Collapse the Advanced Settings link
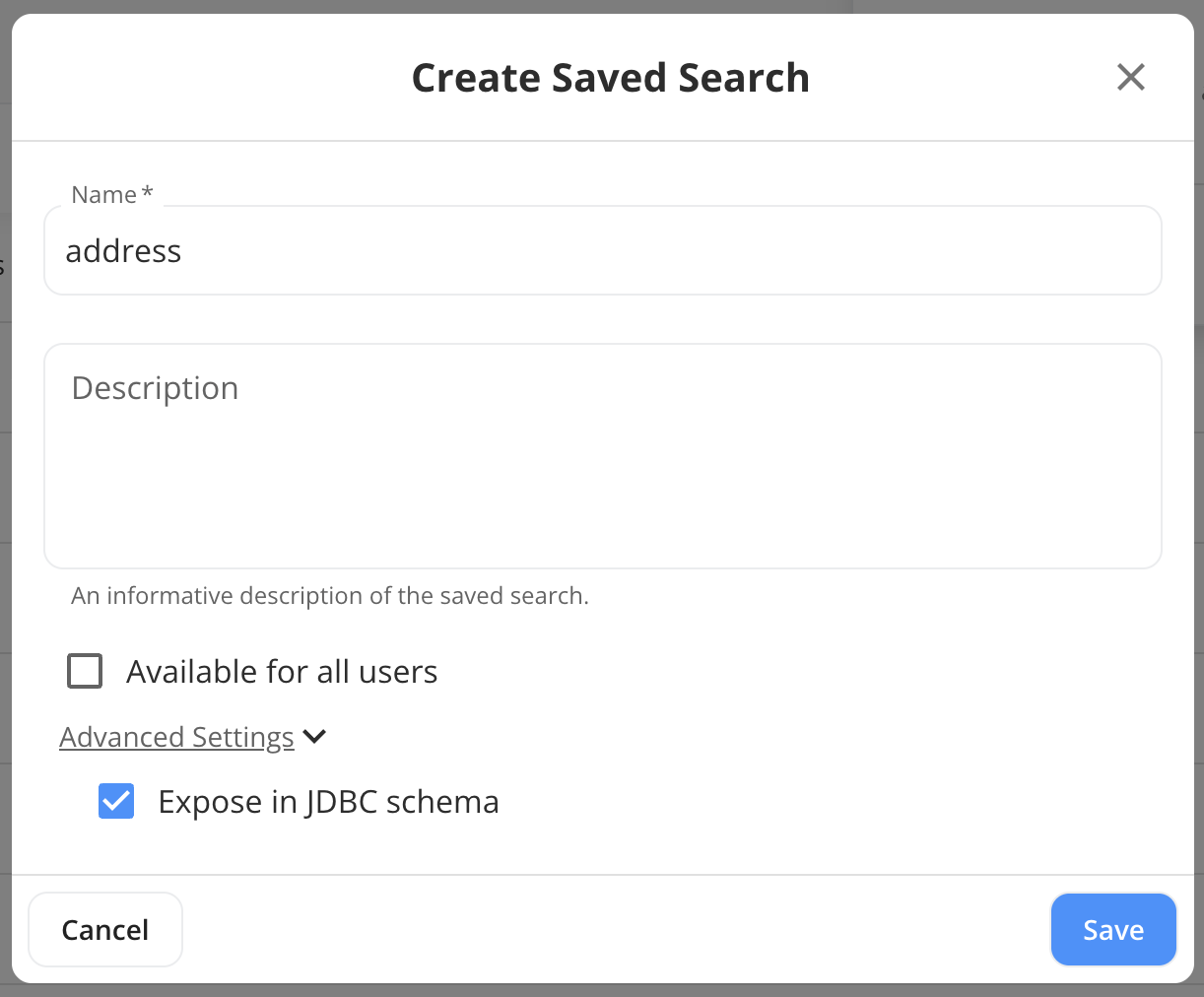The height and width of the screenshot is (997, 1204). (x=176, y=737)
